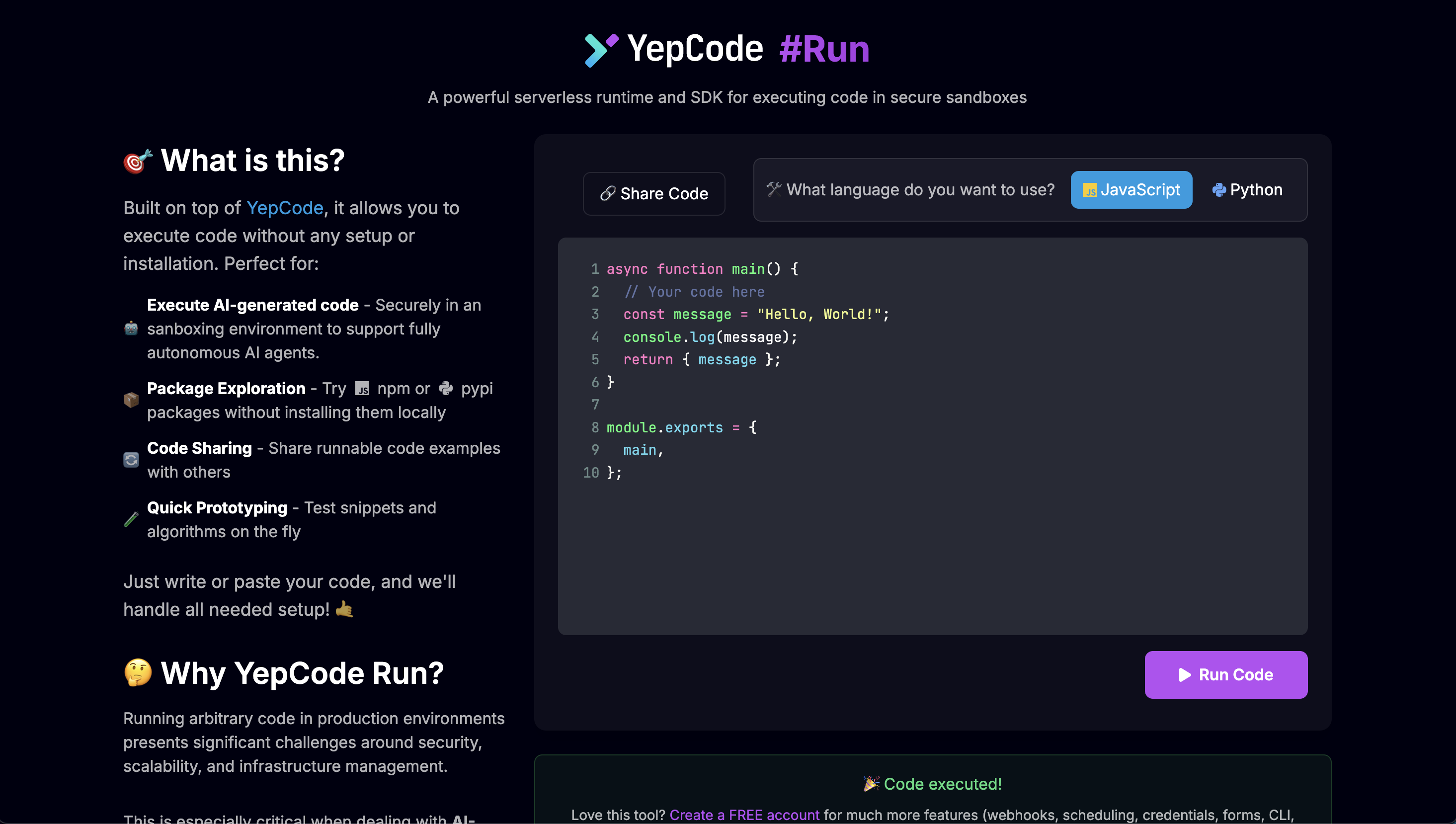This screenshot has width=1456, height=824.
Task: Click the robot emoji beside Execute AI-generated code
Action: [131, 329]
